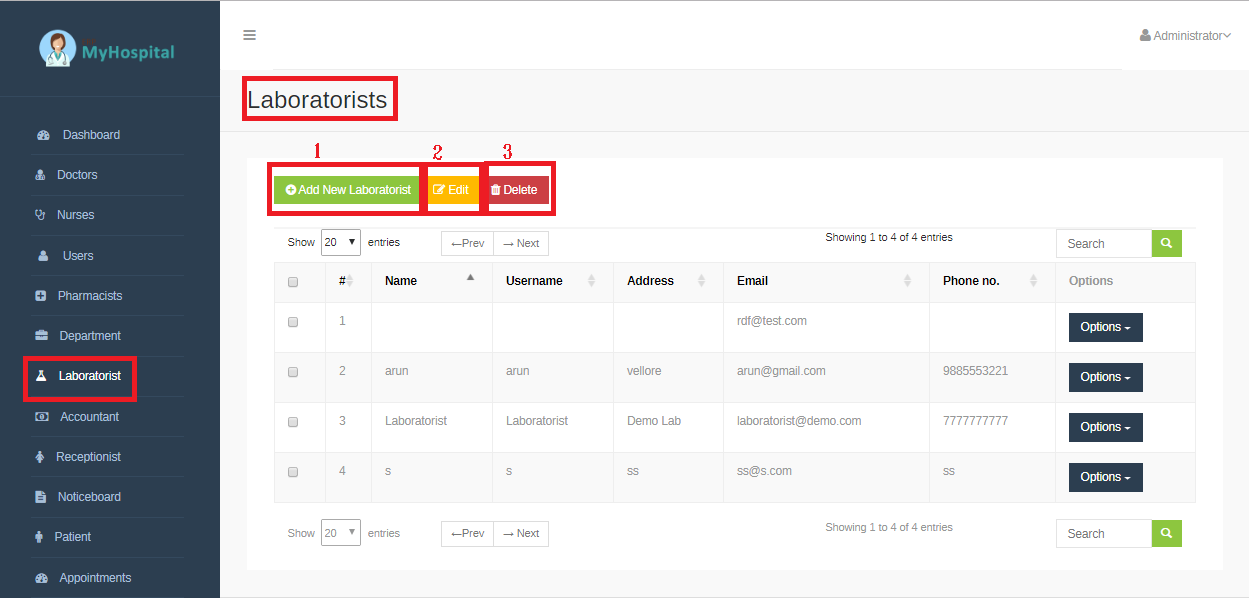The width and height of the screenshot is (1249, 598).
Task: Sort by Email column arrows
Action: (x=907, y=281)
